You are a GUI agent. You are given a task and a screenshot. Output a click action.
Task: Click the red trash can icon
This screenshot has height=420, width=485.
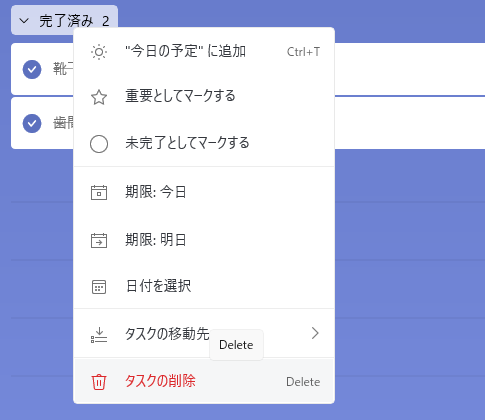pos(99,382)
